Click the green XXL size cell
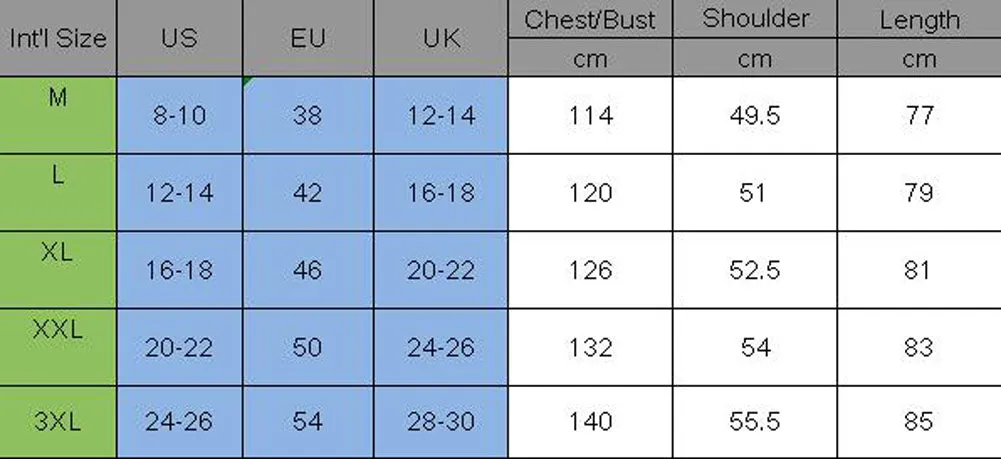The image size is (1001, 459). 58,347
